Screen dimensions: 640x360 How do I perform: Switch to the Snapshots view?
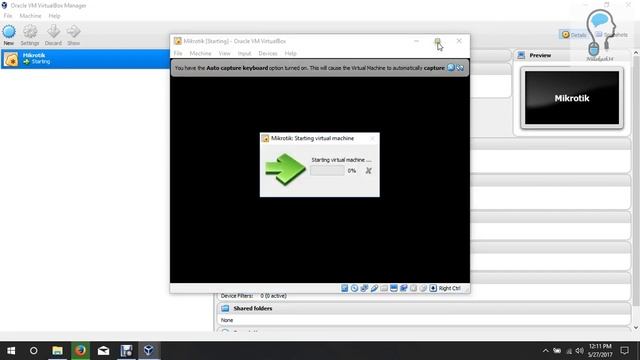click(x=611, y=35)
